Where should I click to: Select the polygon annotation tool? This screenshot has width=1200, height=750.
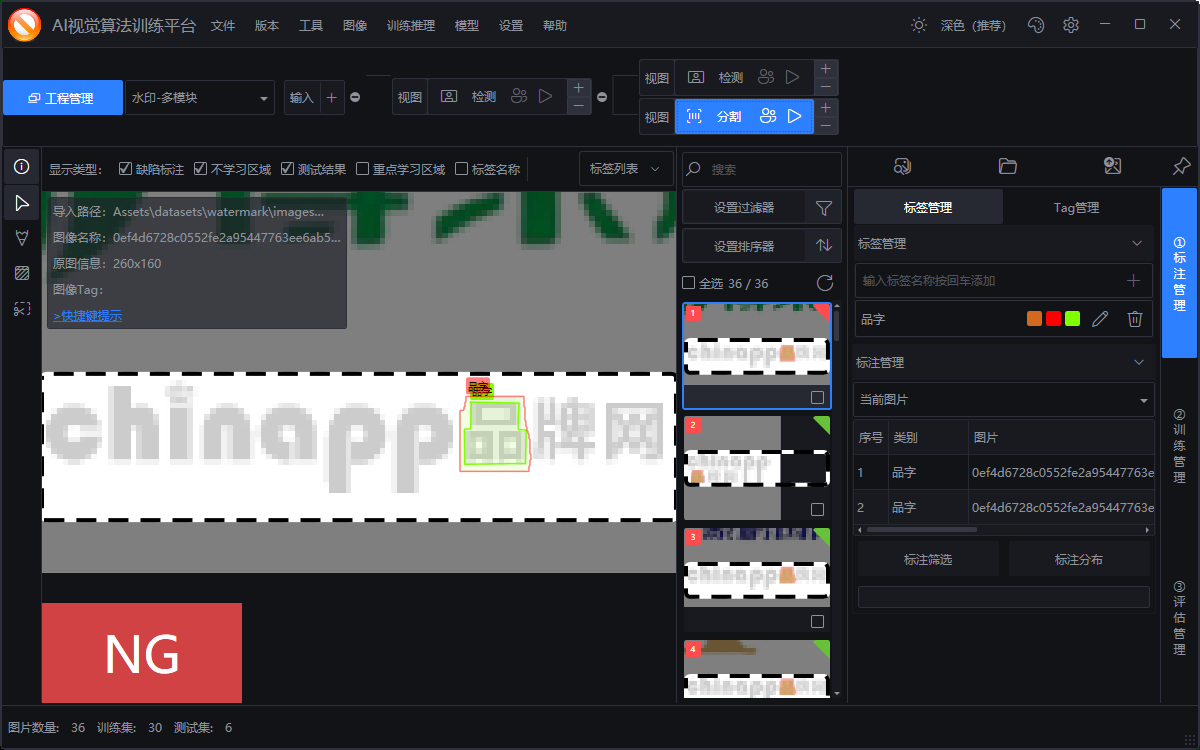21,237
